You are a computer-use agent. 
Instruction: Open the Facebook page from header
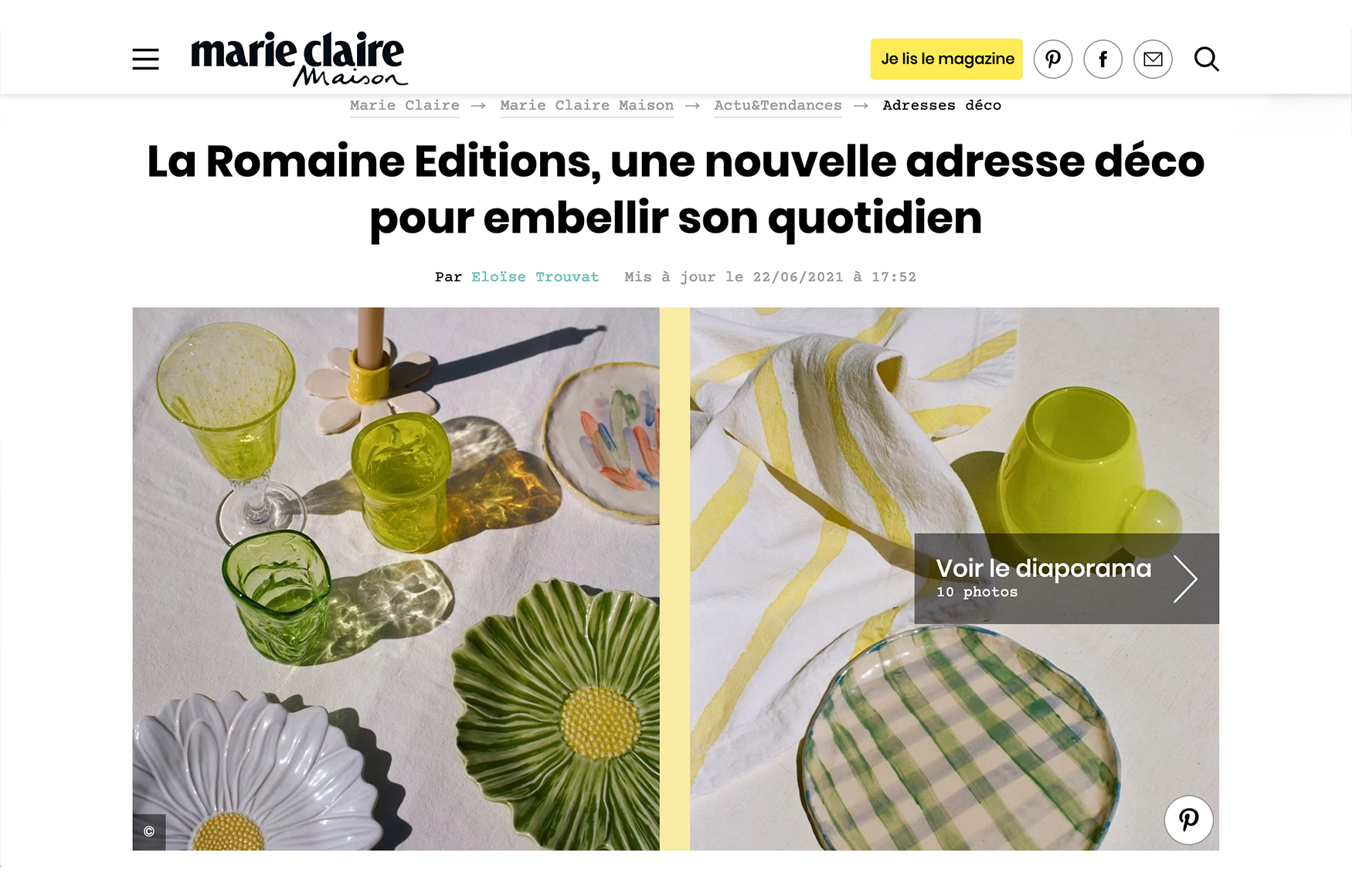[x=1103, y=59]
